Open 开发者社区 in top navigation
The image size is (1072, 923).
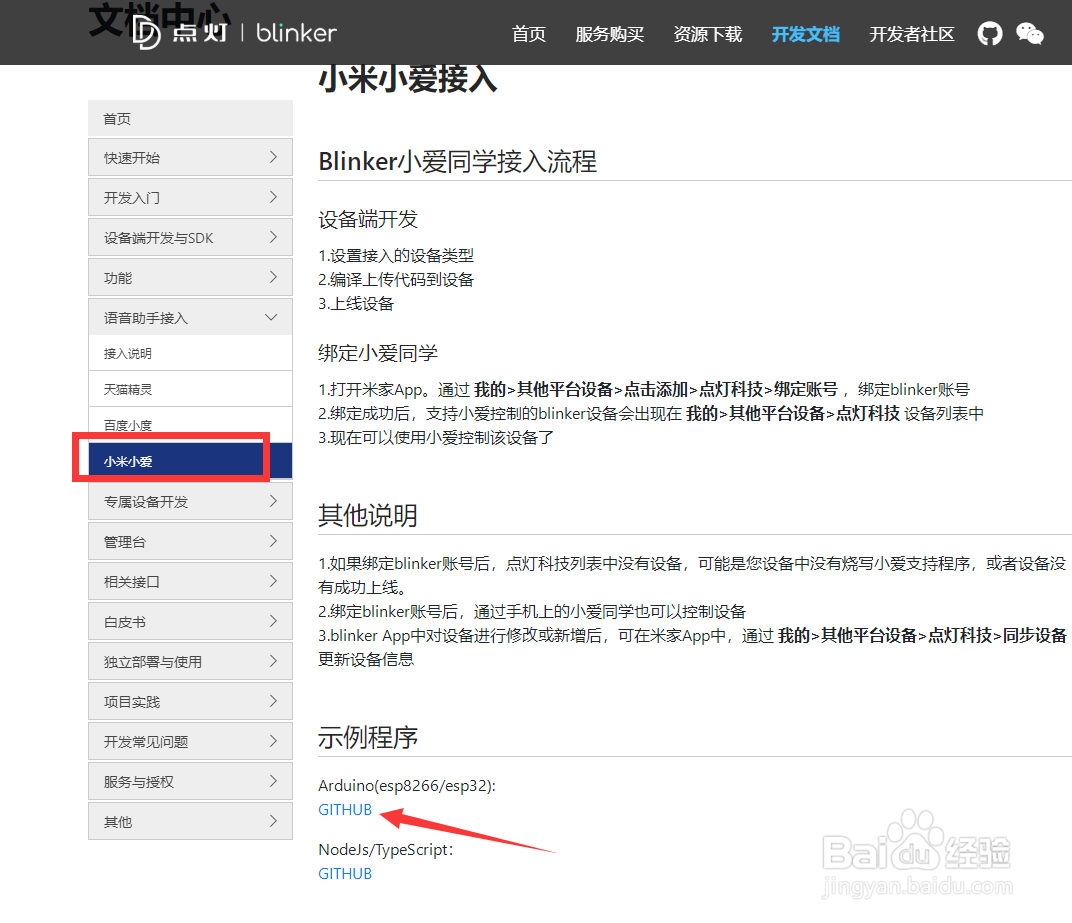pyautogui.click(x=911, y=34)
